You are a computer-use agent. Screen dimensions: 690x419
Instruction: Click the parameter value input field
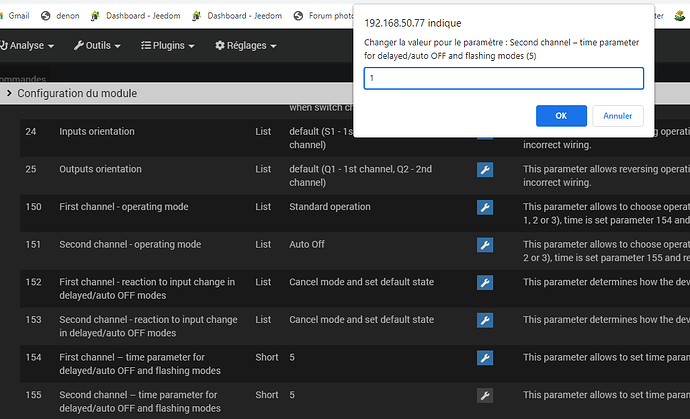tap(503, 78)
